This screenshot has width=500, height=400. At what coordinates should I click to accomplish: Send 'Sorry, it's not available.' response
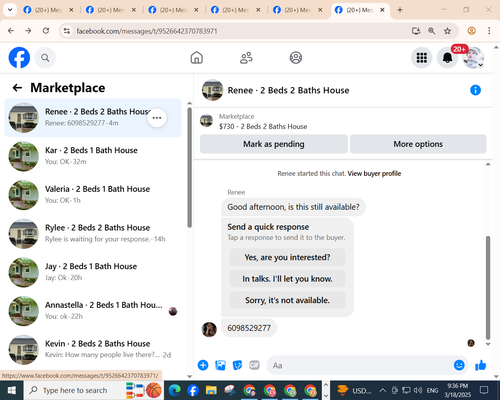click(287, 300)
